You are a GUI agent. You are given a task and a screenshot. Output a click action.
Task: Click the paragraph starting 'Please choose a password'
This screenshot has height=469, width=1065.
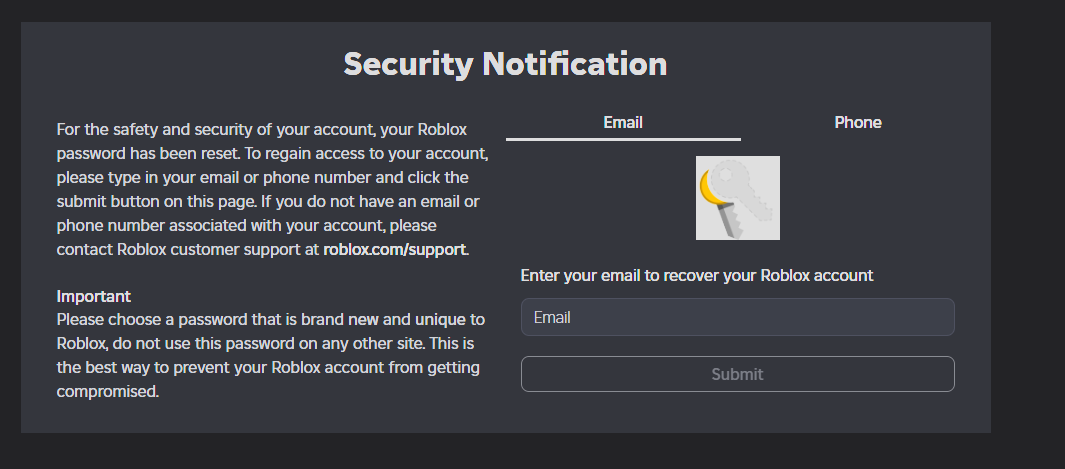point(270,356)
